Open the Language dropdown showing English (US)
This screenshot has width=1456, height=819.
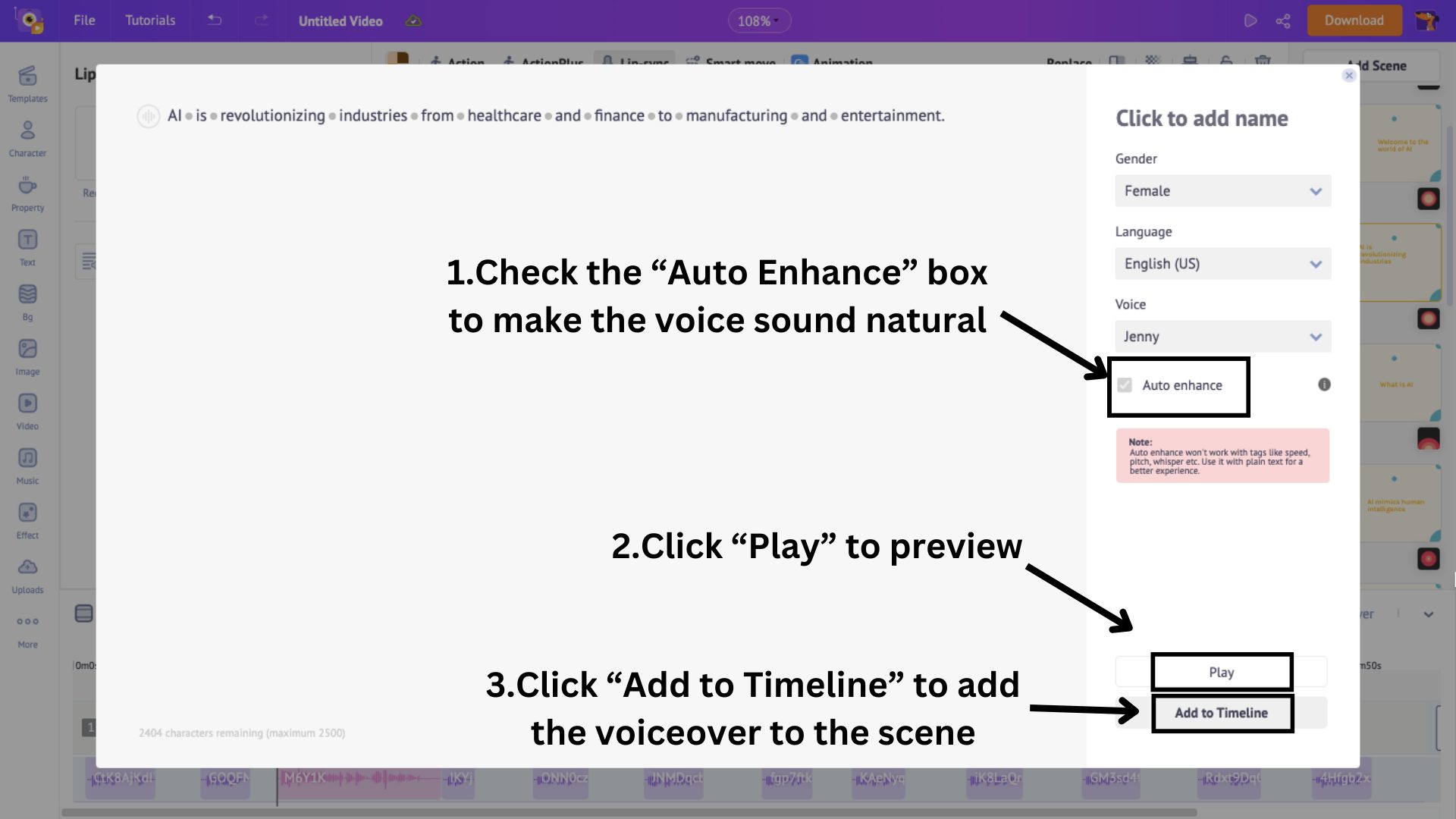1222,263
